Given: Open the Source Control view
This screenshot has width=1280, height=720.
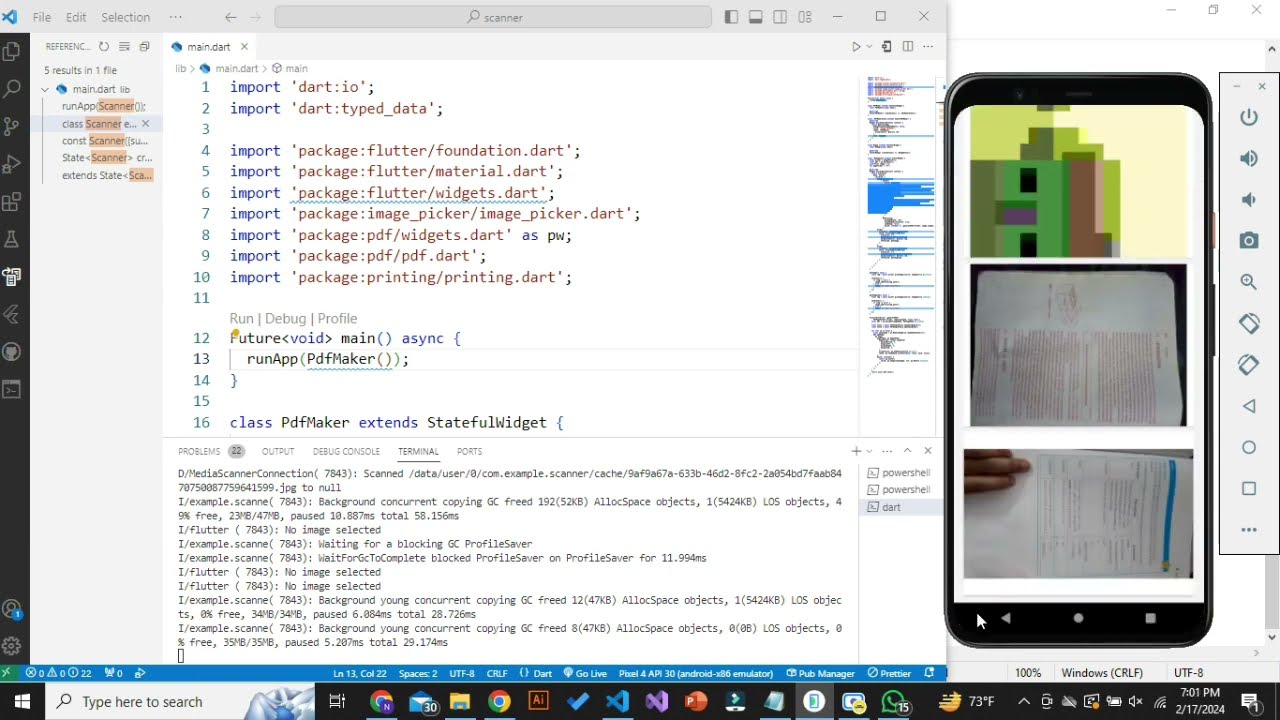Looking at the screenshot, I should click(12, 126).
